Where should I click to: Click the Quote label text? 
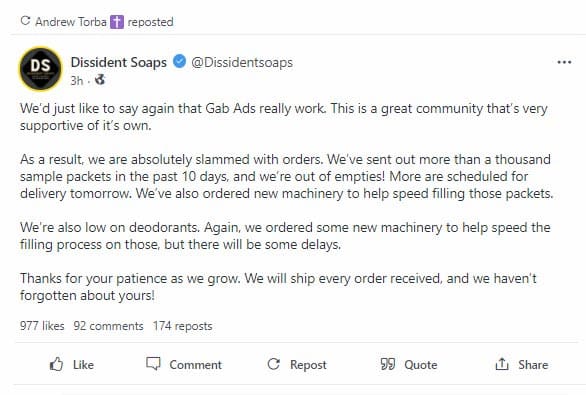421,364
